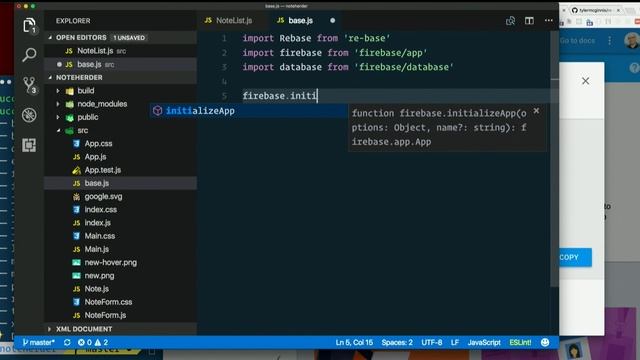Click Go to docs in the browser window
640x360 pixels.
click(578, 40)
